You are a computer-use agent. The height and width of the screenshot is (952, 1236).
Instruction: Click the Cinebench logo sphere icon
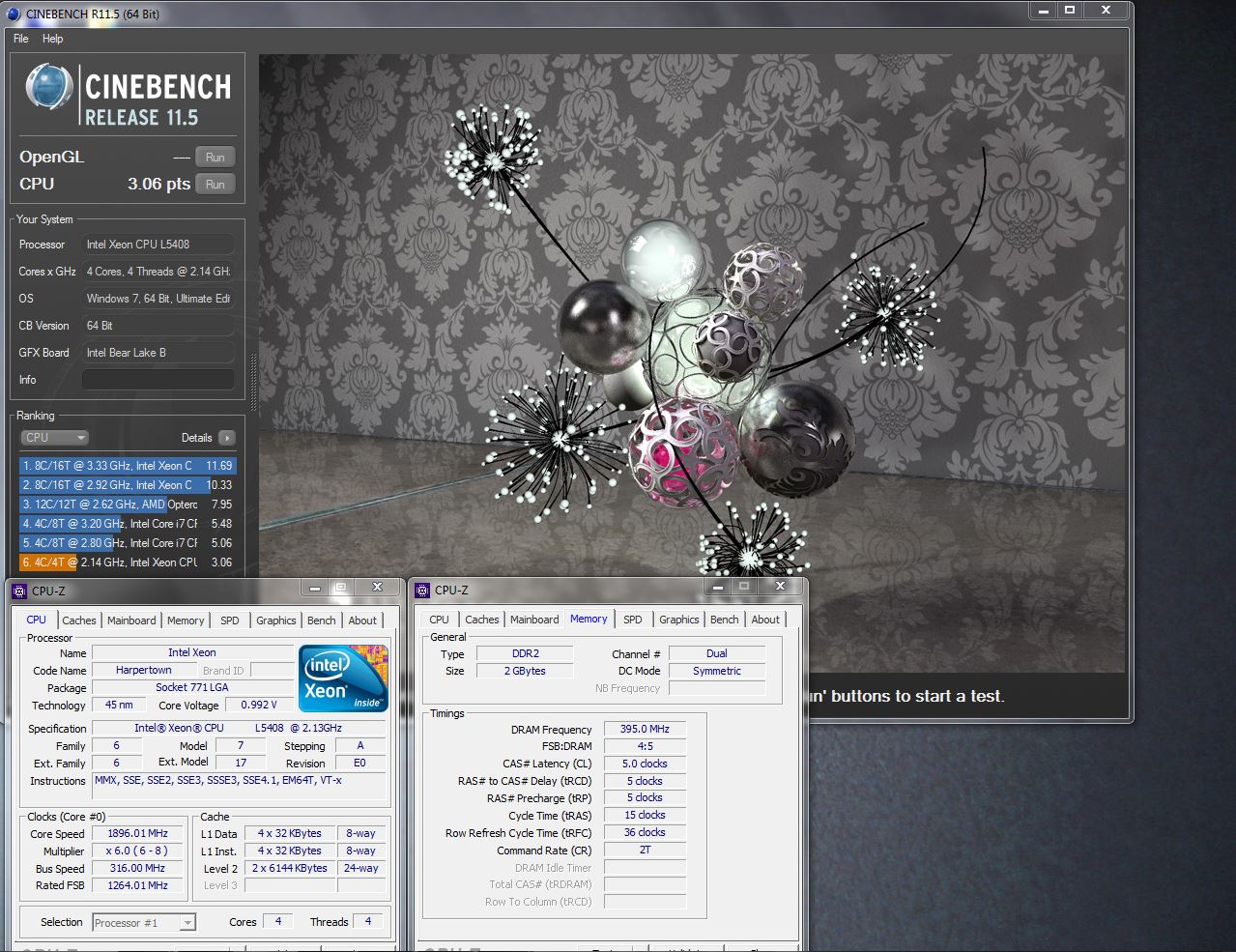[49, 88]
